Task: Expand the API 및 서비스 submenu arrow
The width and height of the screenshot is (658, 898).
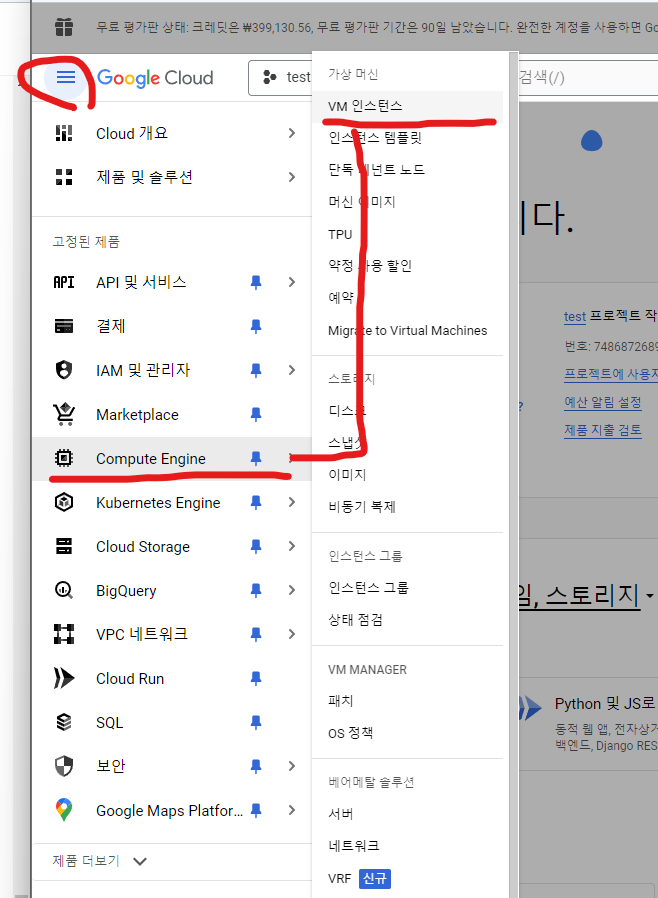Action: coord(292,282)
